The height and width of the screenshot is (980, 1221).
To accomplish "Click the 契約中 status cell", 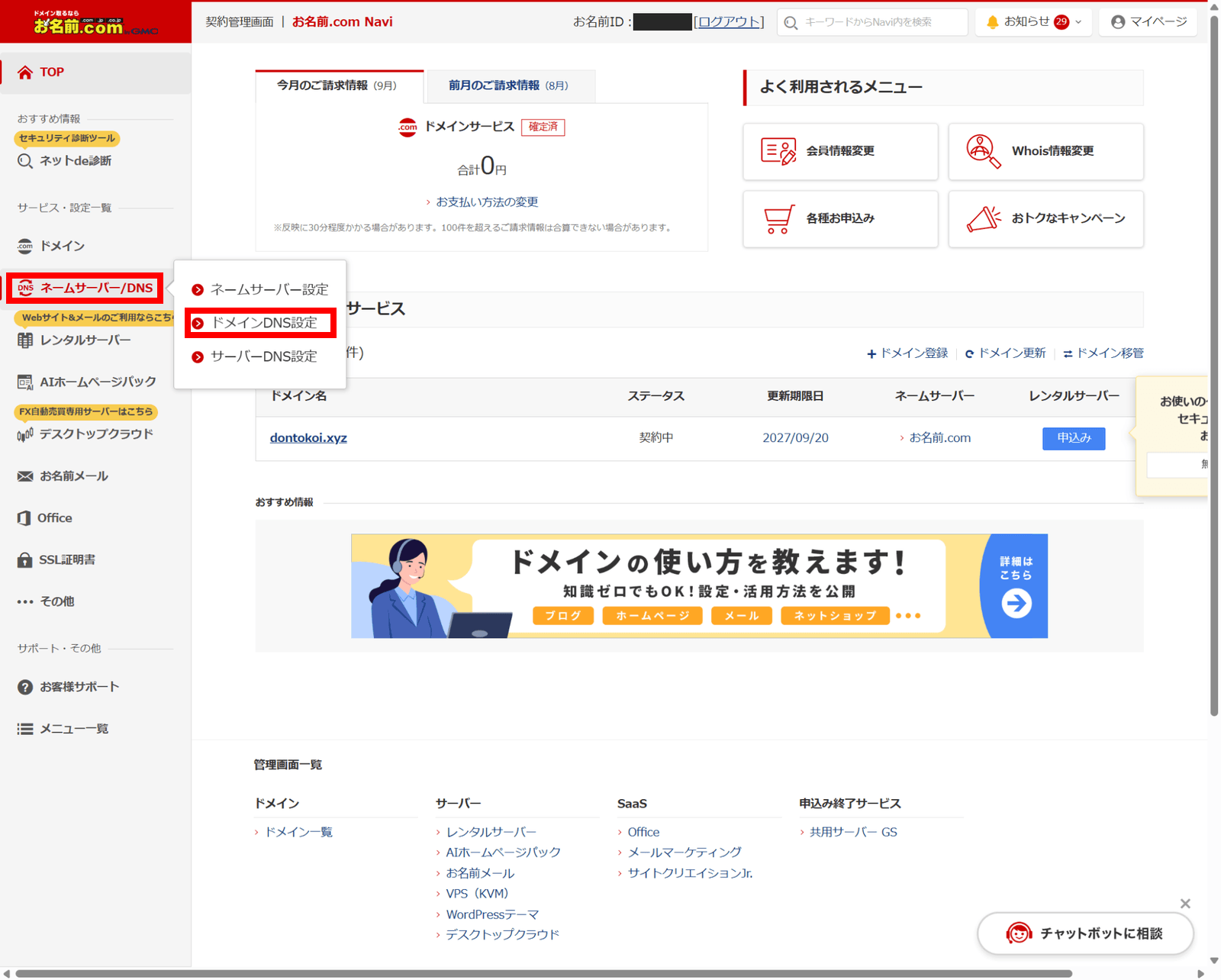I will coord(656,438).
